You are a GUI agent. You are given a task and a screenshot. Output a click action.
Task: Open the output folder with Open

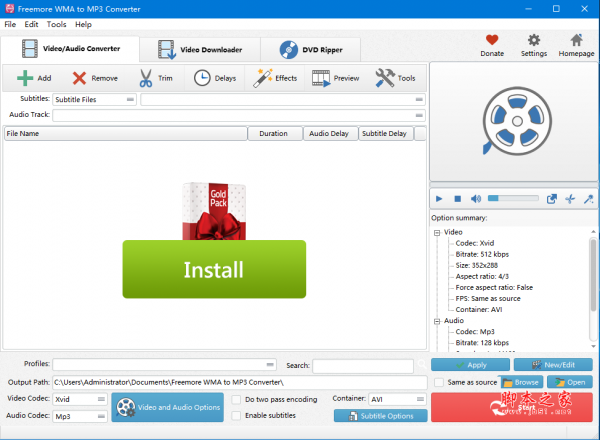[570, 382]
